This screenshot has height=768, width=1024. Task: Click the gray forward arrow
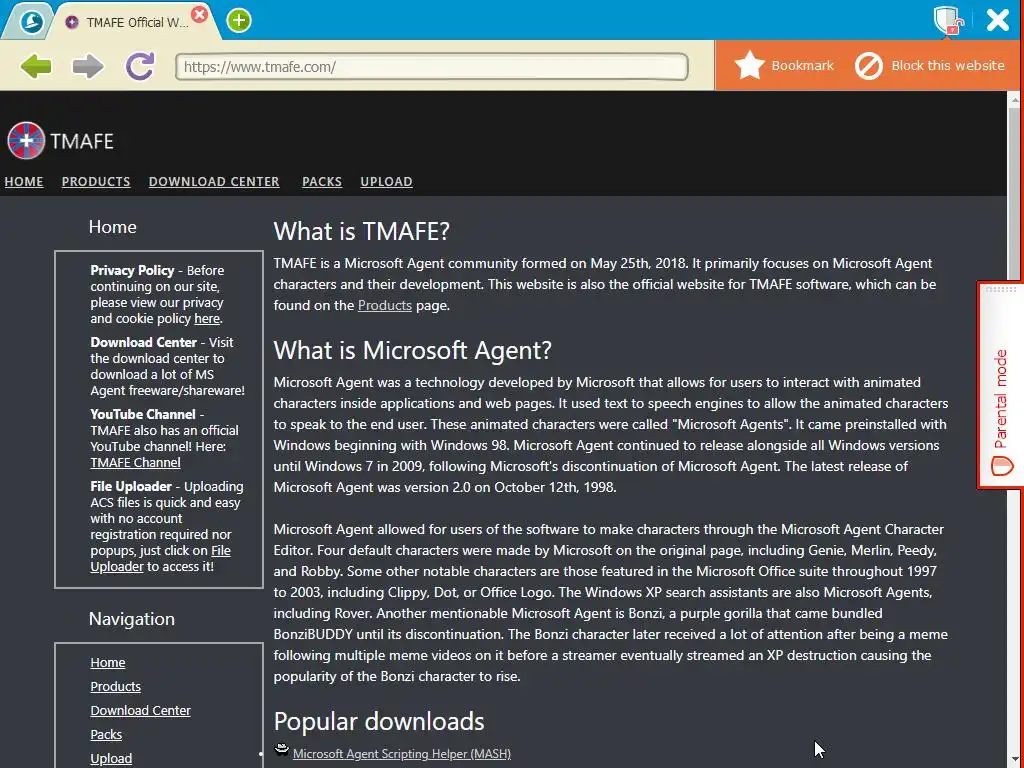88,66
